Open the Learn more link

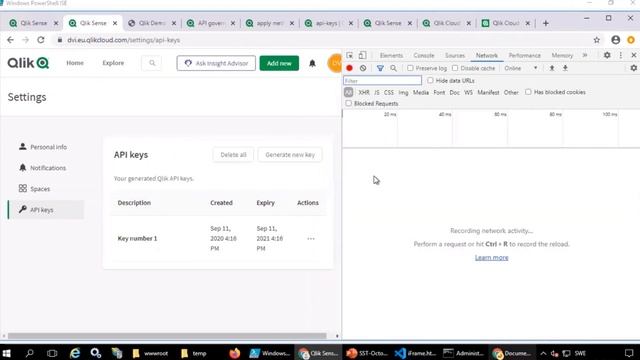(491, 258)
